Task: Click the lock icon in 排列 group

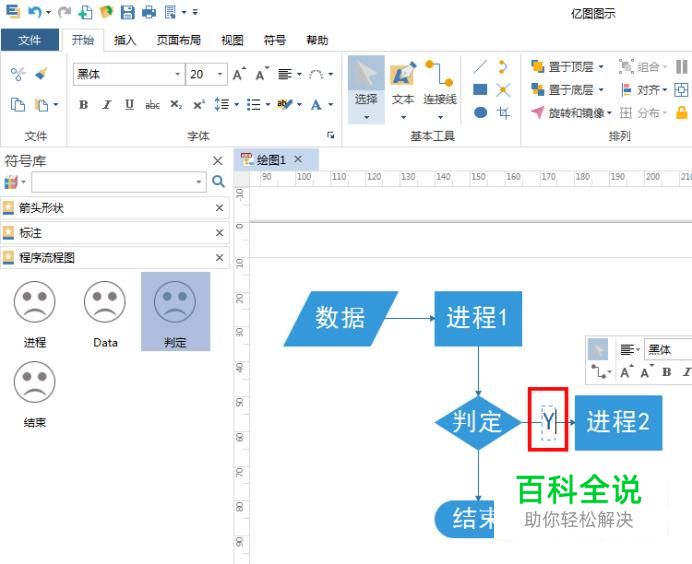Action: 681,113
